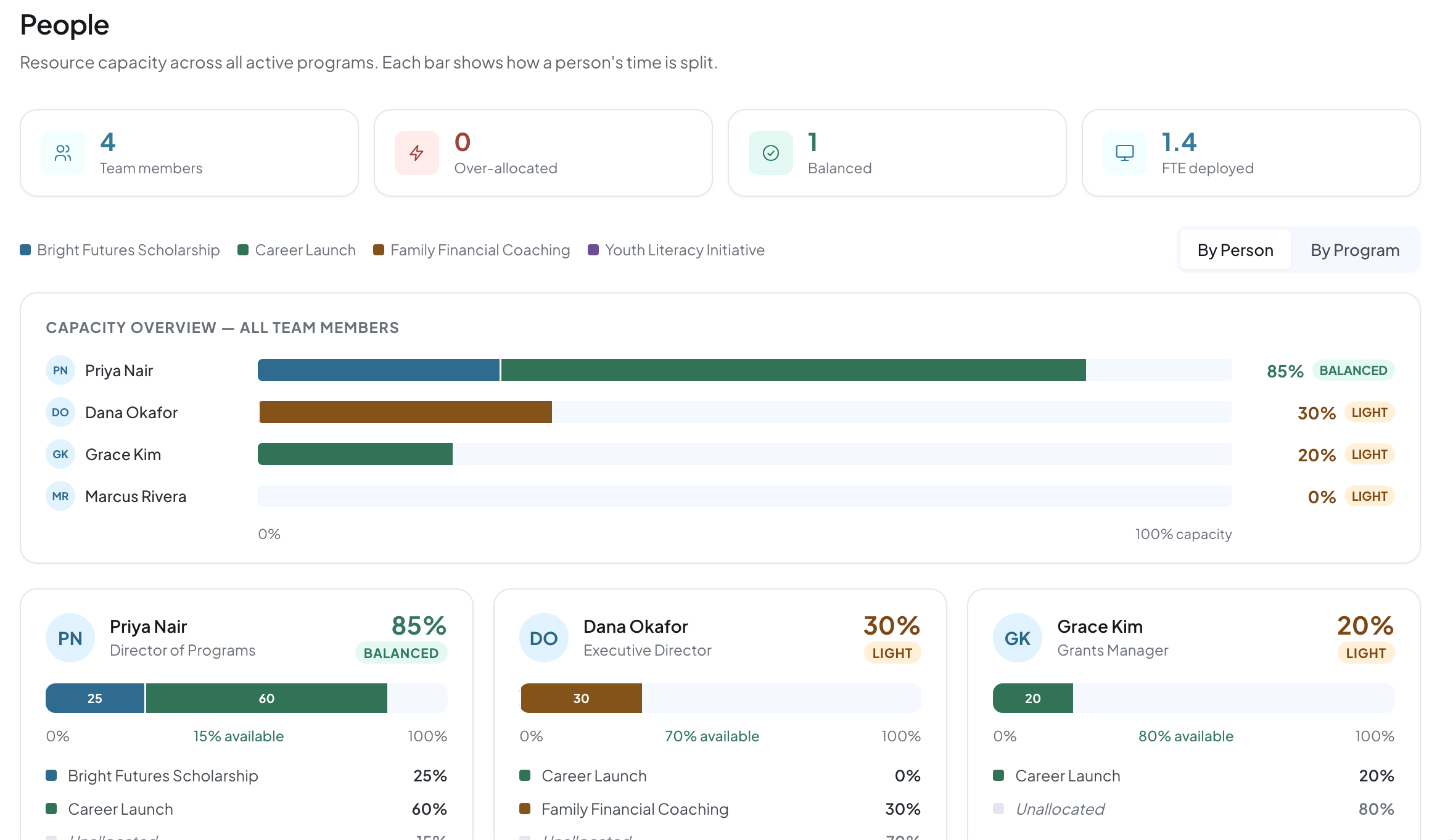Click the 20 segment on Grace's card
The height and width of the screenshot is (840, 1453).
(1033, 698)
